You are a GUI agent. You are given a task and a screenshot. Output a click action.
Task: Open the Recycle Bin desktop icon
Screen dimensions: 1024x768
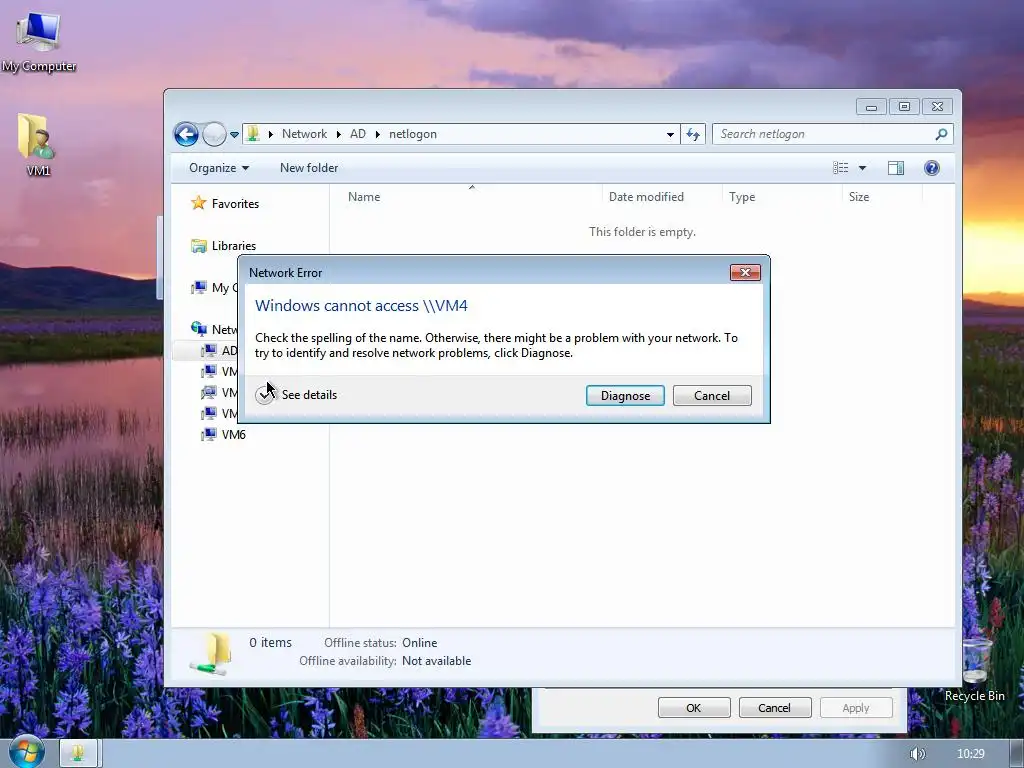pyautogui.click(x=974, y=671)
